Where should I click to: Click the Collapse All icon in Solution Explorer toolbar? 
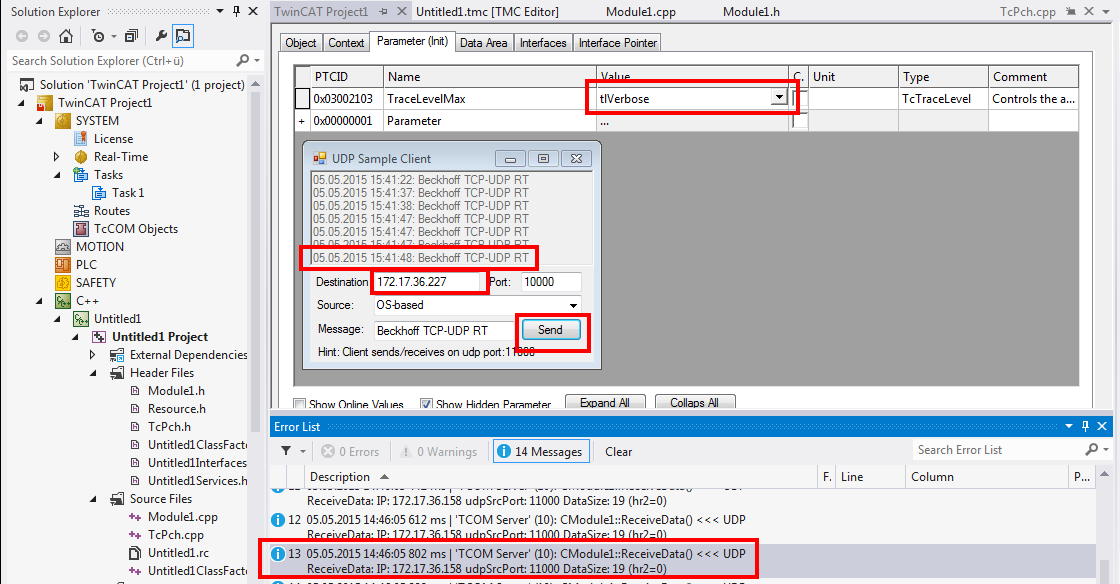[131, 36]
